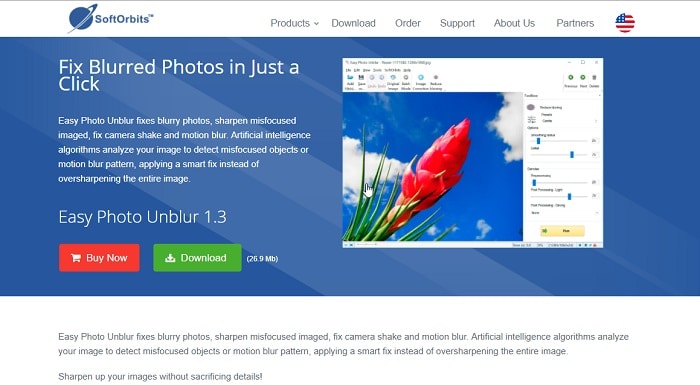Screen dimensions: 700x385
Task: Click Image Correction toolbar icon in screenshot
Action: click(421, 78)
